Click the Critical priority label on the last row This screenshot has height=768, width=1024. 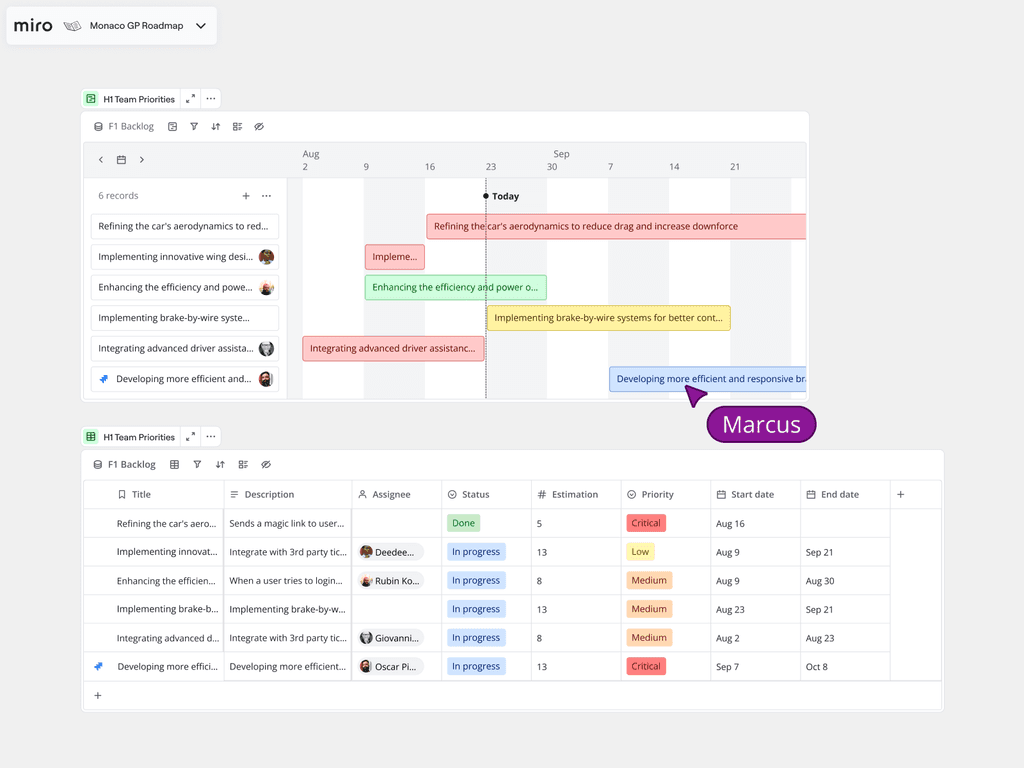point(646,666)
